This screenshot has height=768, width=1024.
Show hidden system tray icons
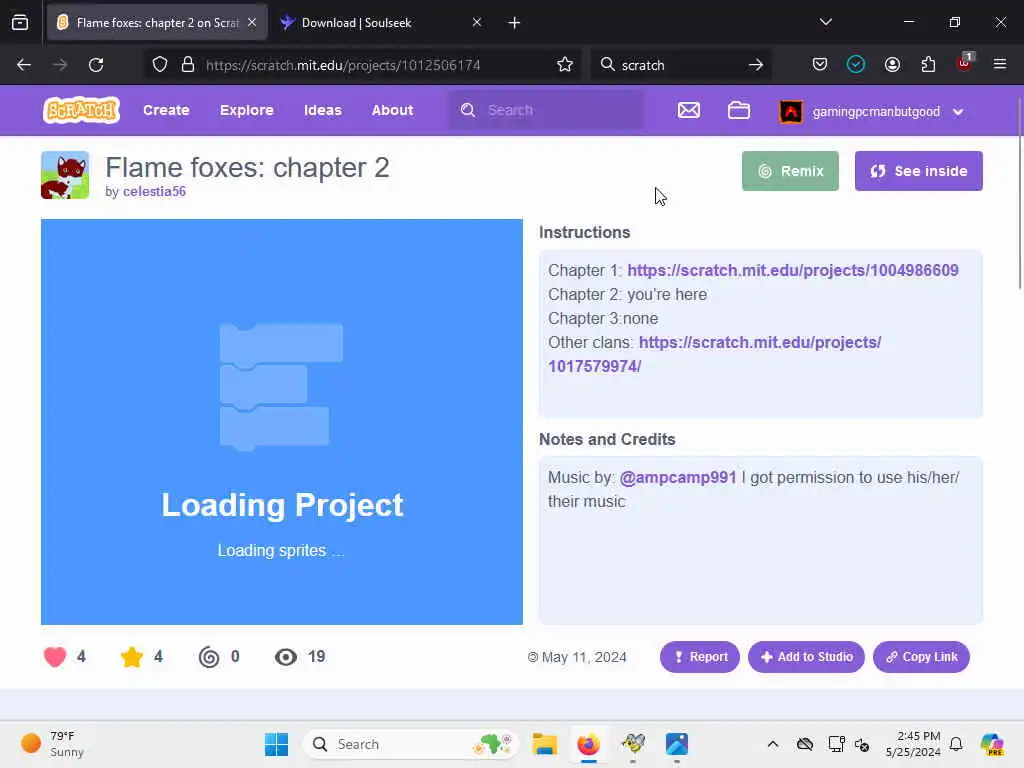[773, 744]
